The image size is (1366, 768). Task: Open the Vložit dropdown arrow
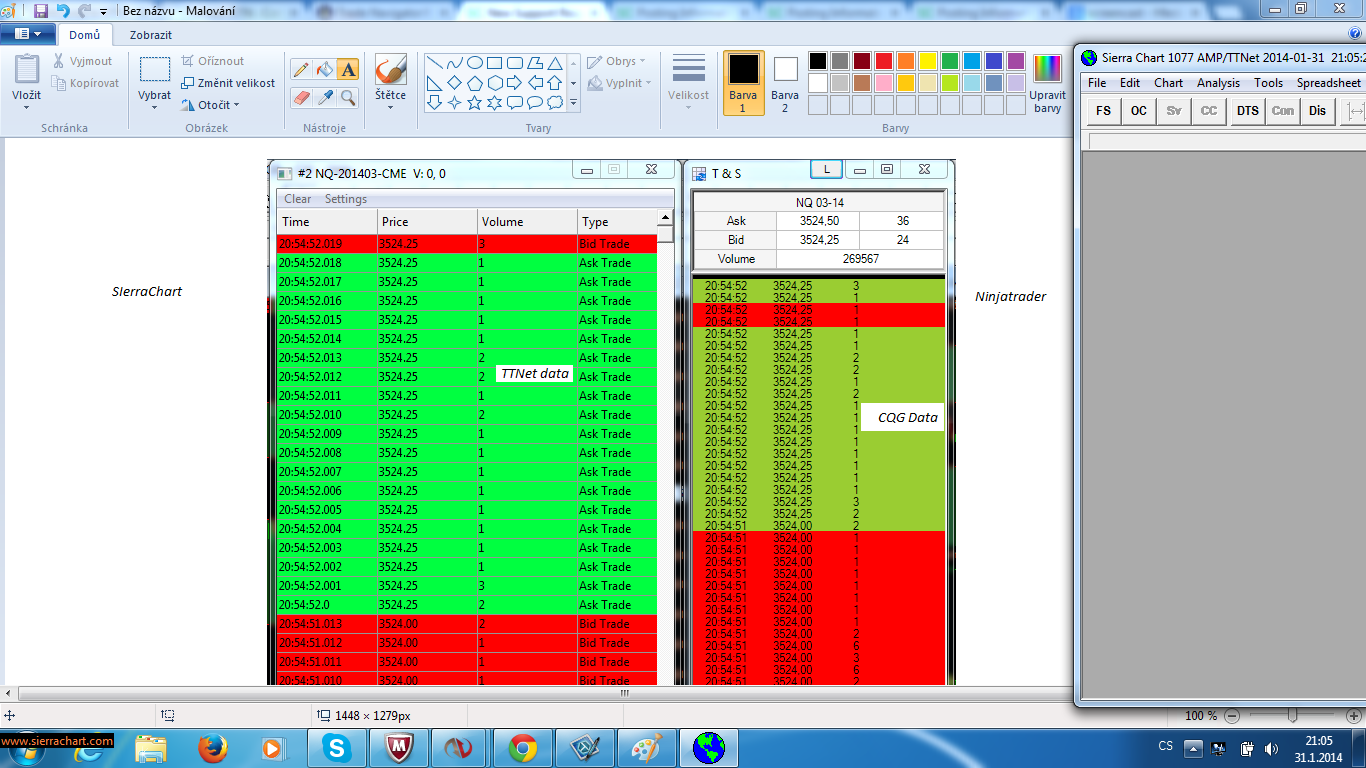pyautogui.click(x=27, y=107)
